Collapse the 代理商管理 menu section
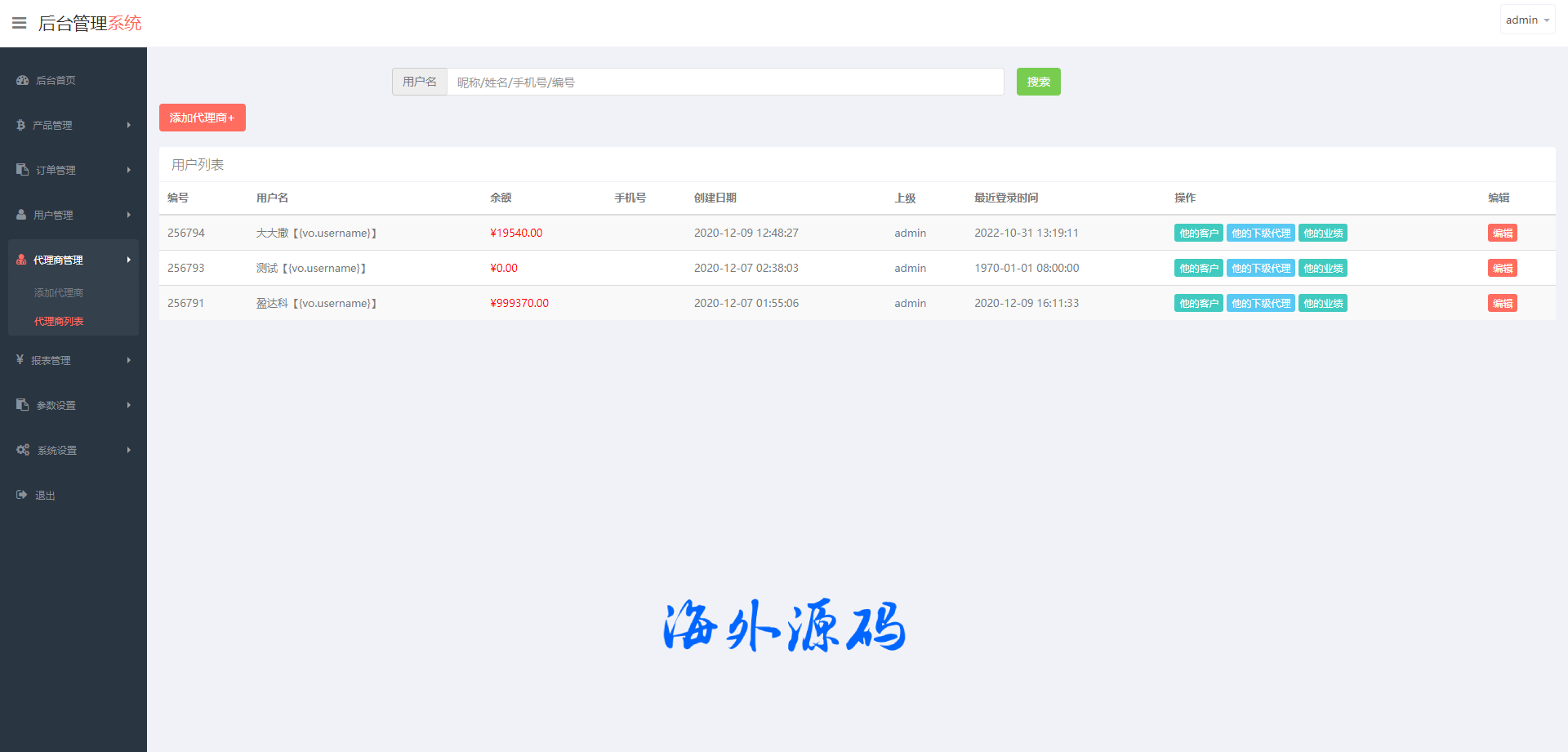 point(129,260)
